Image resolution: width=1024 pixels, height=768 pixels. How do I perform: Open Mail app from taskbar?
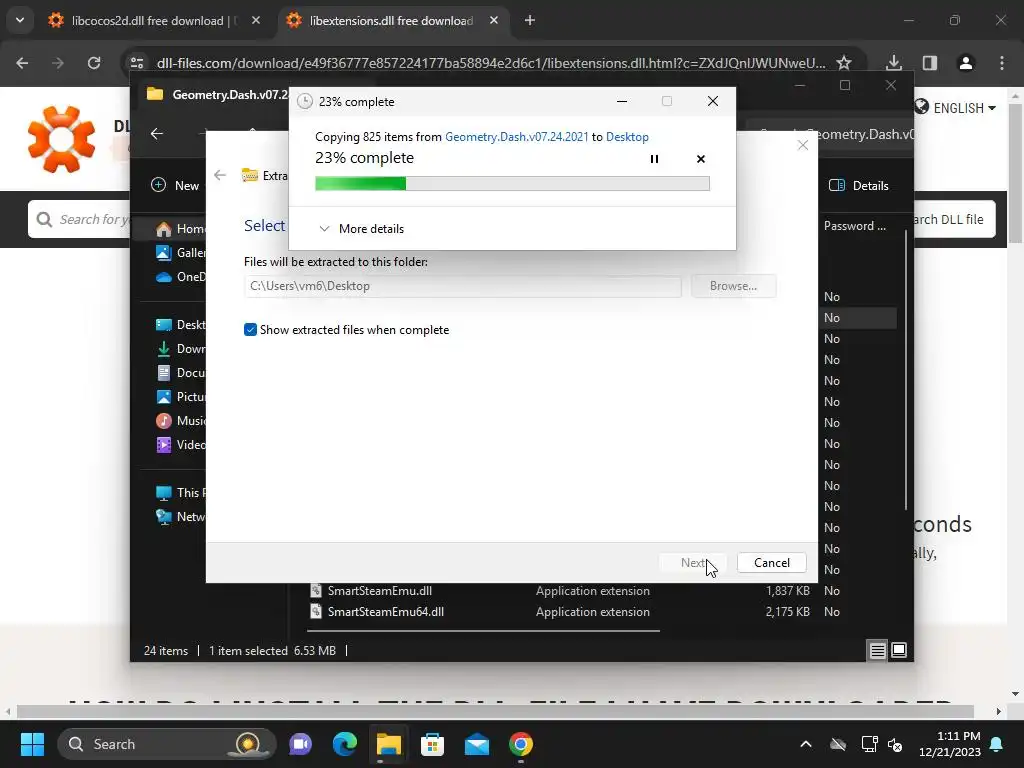pos(477,744)
